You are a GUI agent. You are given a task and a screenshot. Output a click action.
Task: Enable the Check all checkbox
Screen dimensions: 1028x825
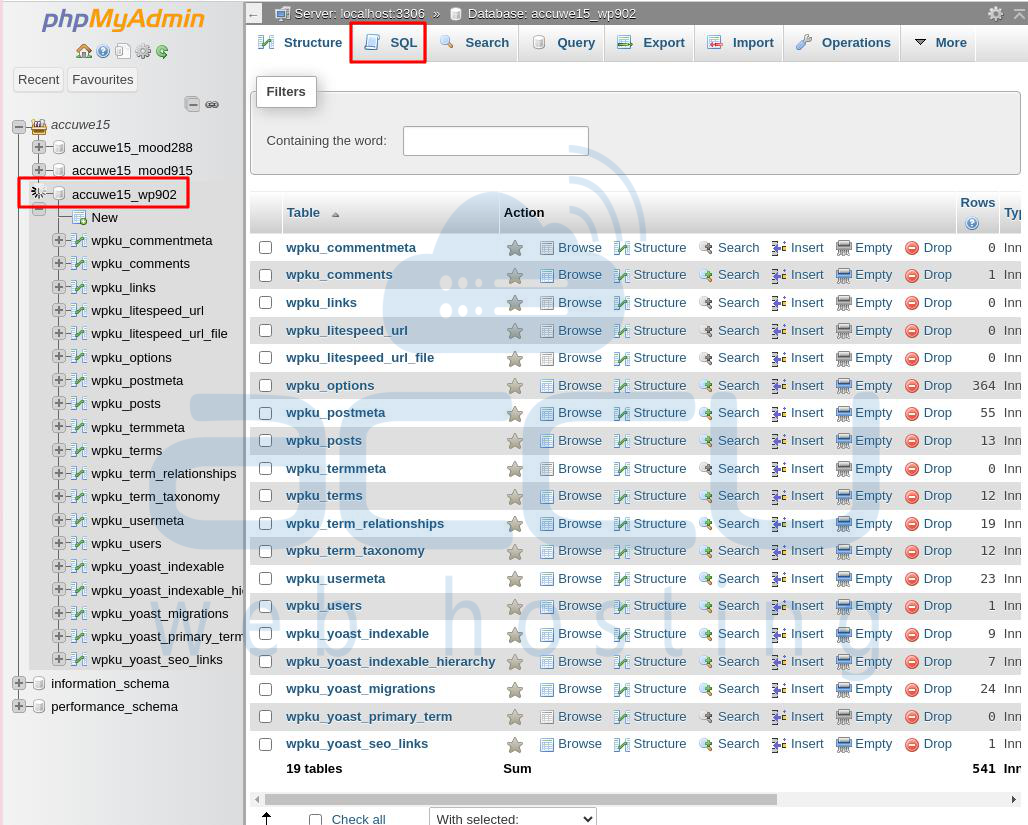click(x=315, y=820)
